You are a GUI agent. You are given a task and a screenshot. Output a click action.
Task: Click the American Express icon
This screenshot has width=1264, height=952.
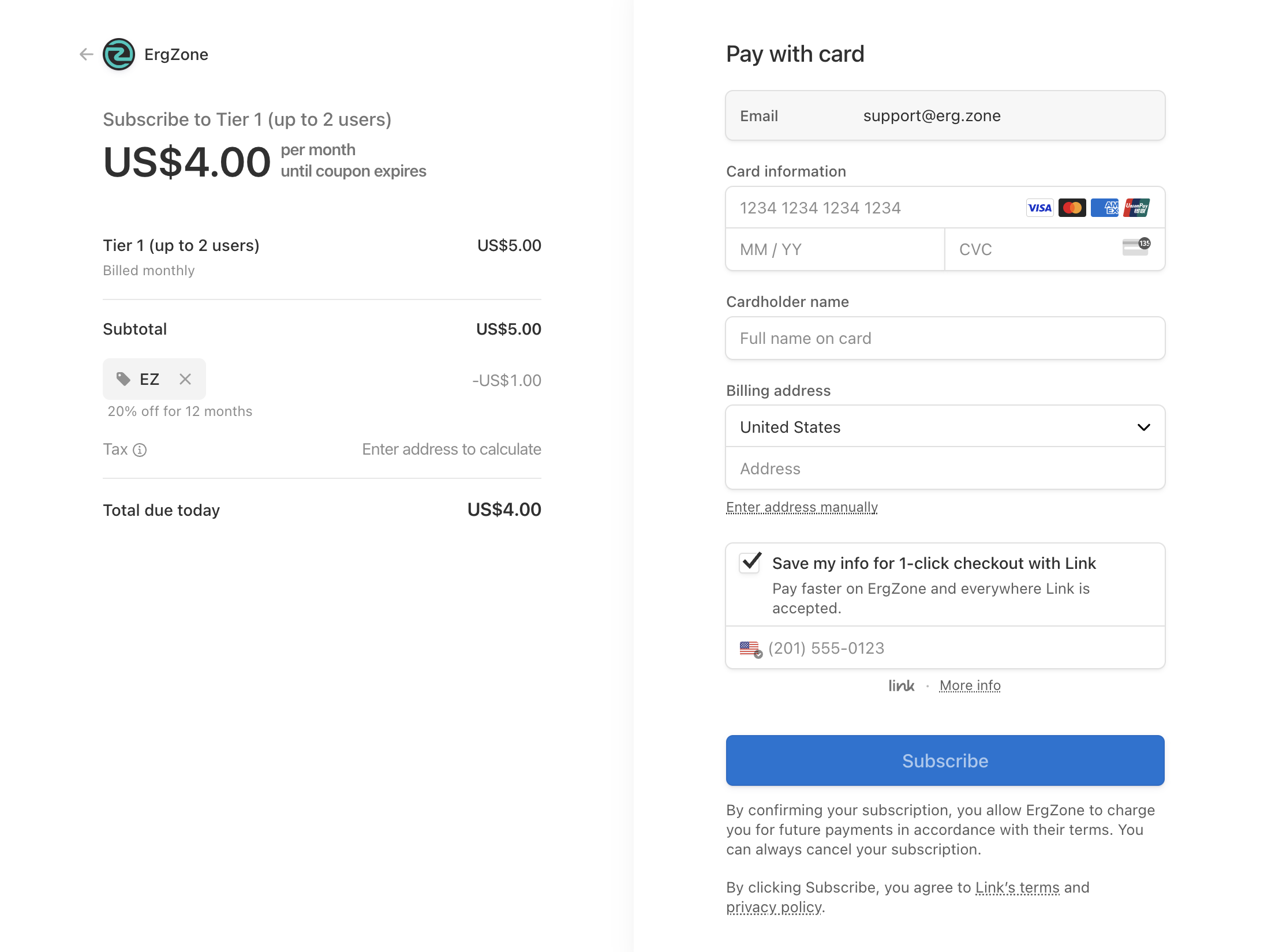coord(1104,208)
